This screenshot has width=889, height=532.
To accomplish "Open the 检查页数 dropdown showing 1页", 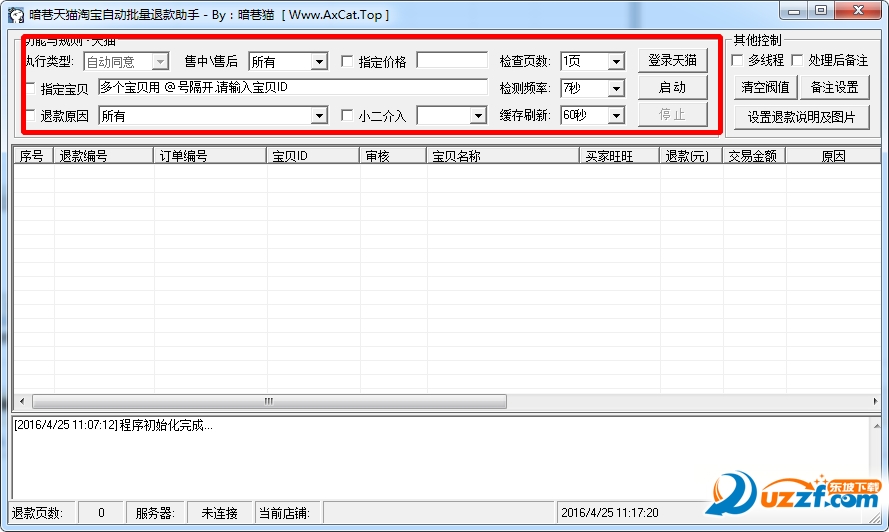I will [592, 61].
